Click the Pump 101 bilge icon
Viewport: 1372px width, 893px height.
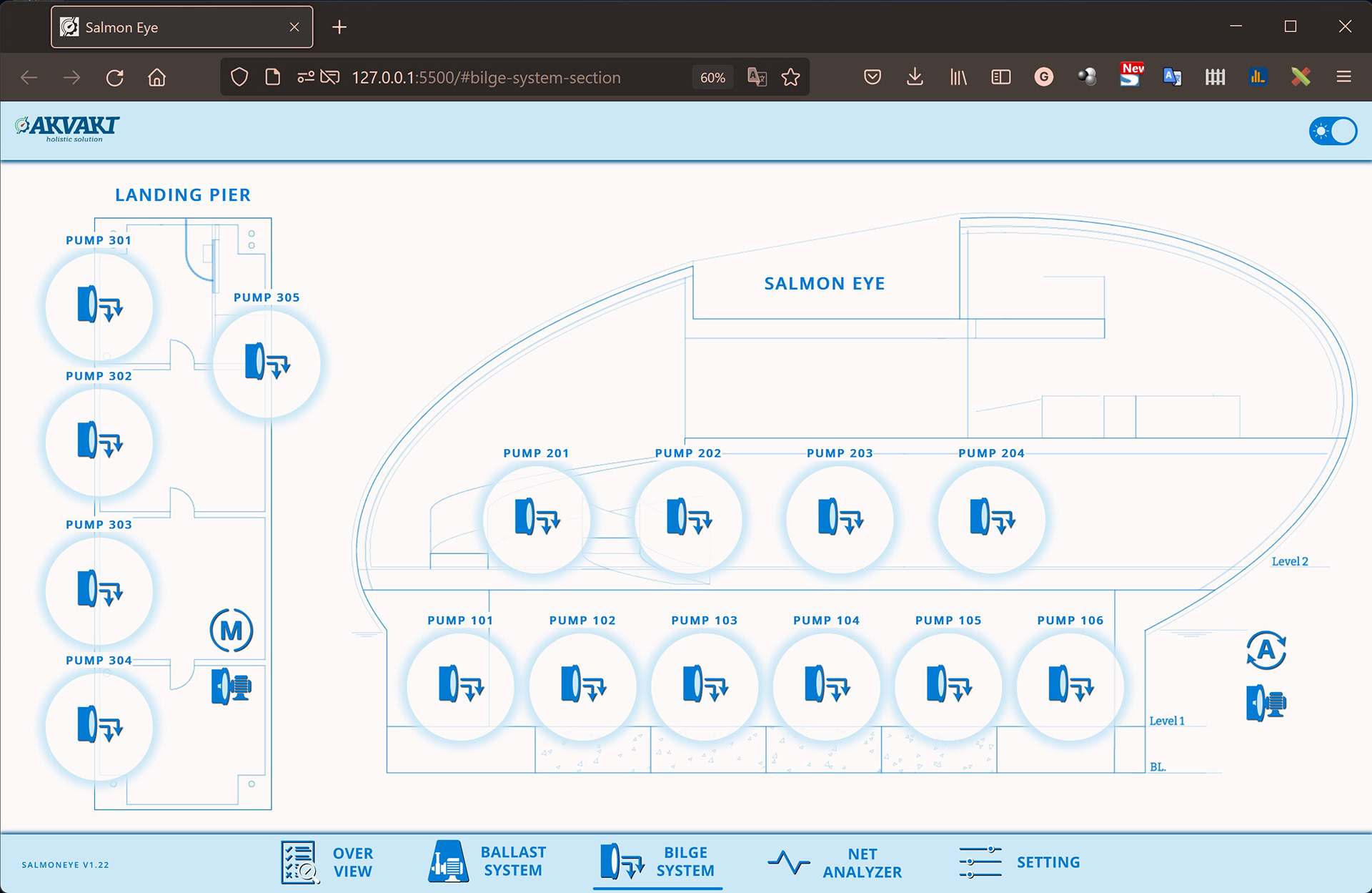point(460,686)
